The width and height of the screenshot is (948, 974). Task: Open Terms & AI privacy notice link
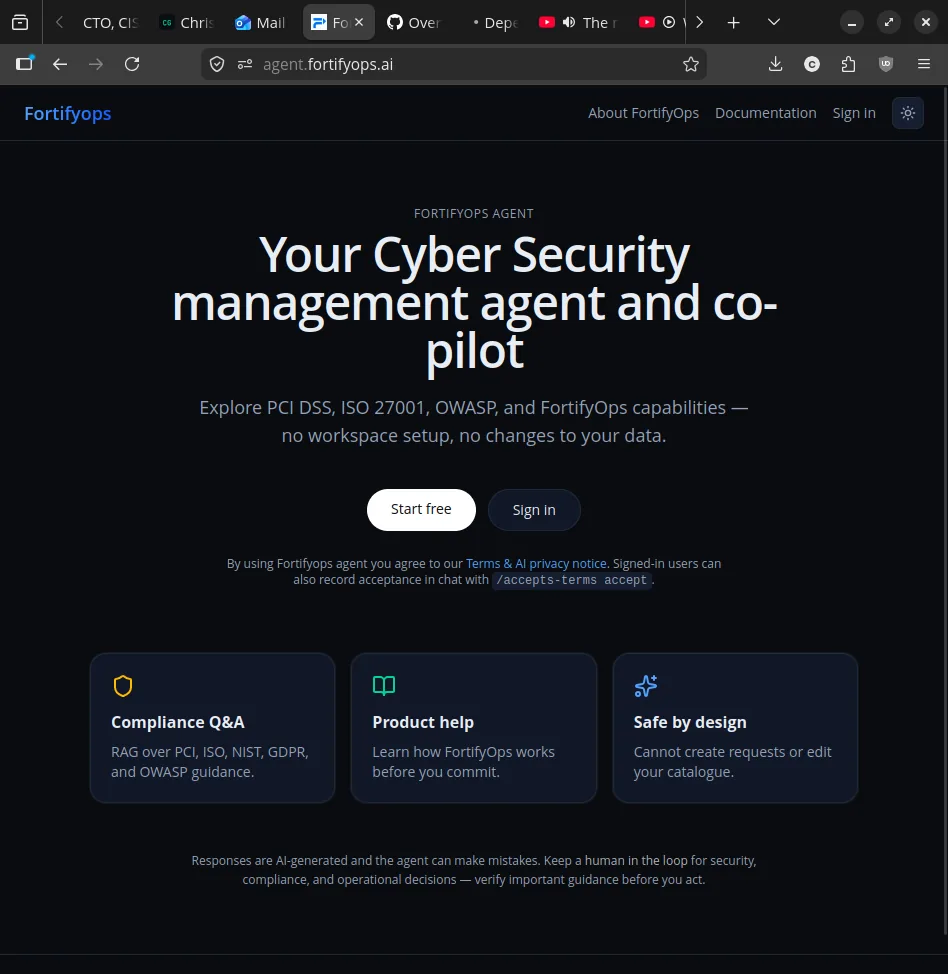pos(536,563)
